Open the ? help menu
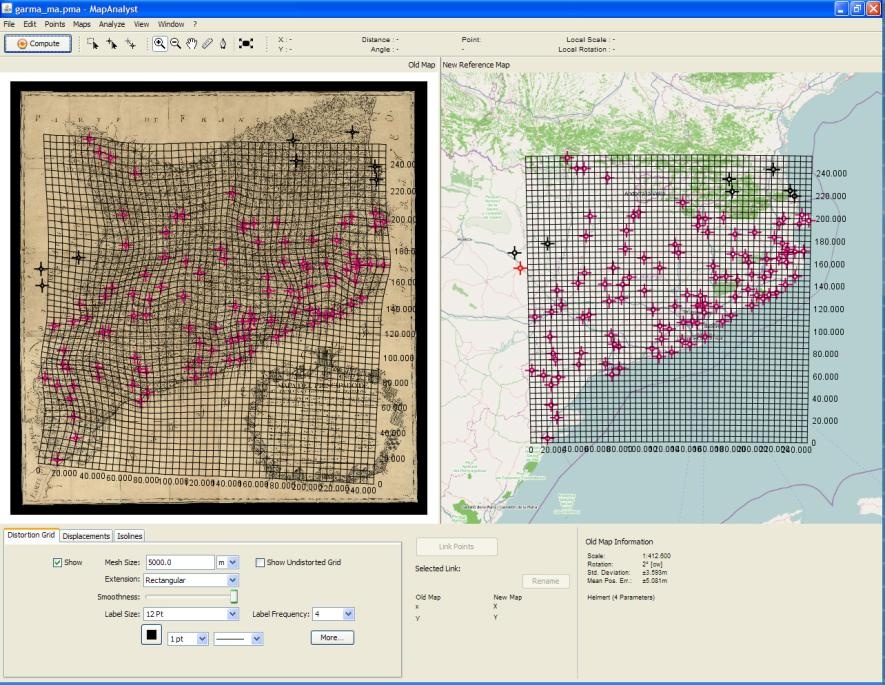Screen dimensions: 885x685 click(x=195, y=24)
